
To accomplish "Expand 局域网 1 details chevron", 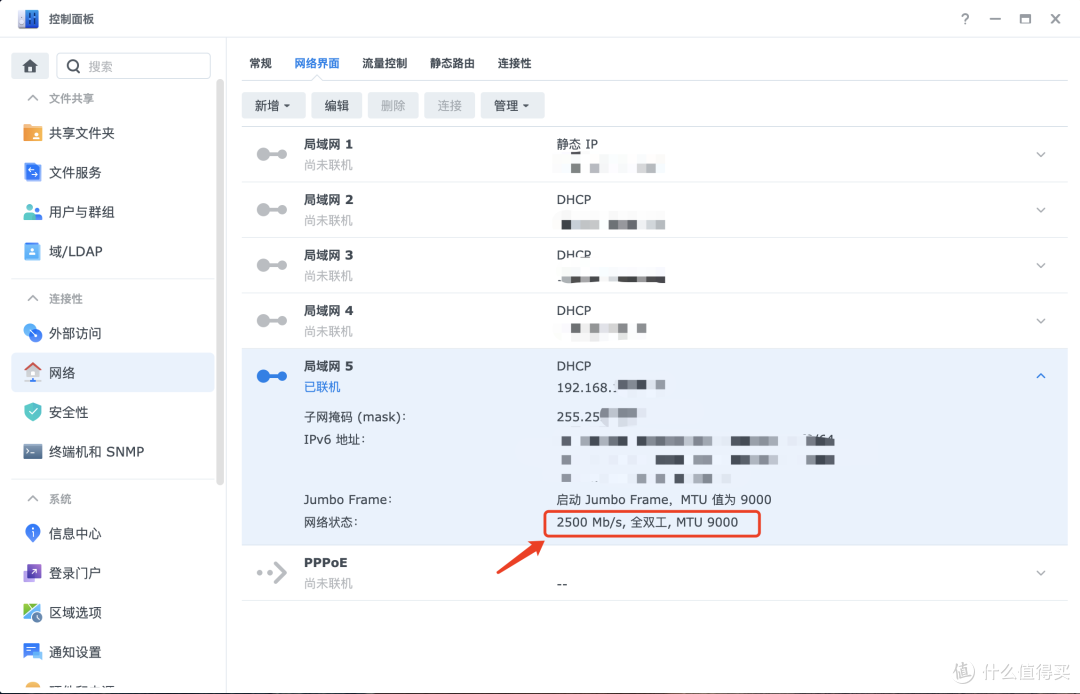I will [x=1041, y=155].
